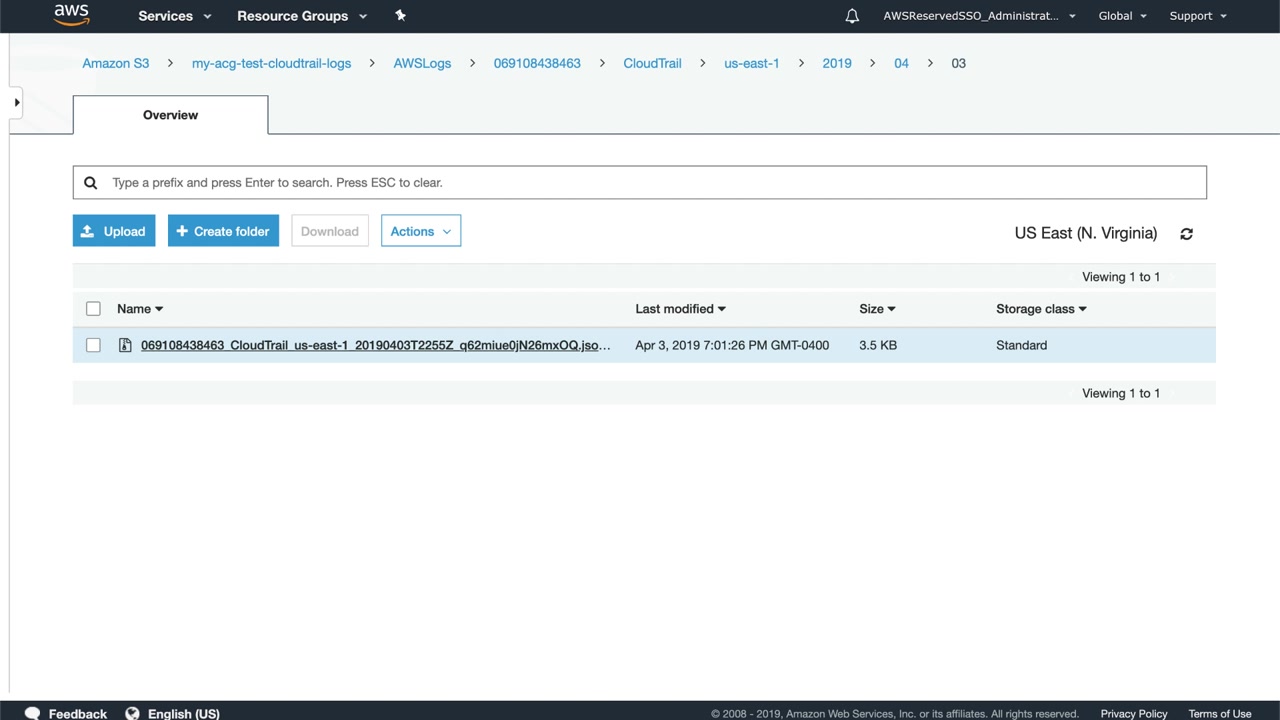Image resolution: width=1280 pixels, height=720 pixels.
Task: Go to Amazon S3 breadcrumb
Action: click(x=116, y=63)
